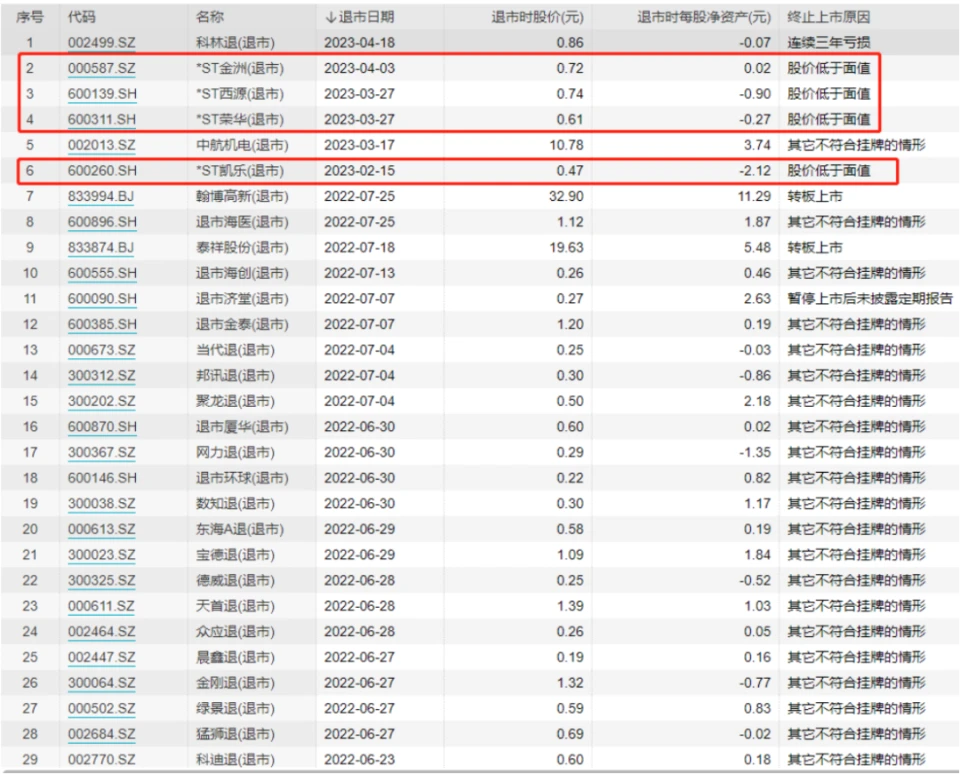The image size is (960, 774).
Task: Click stock code 002770.SZ in last row
Action: [101, 760]
